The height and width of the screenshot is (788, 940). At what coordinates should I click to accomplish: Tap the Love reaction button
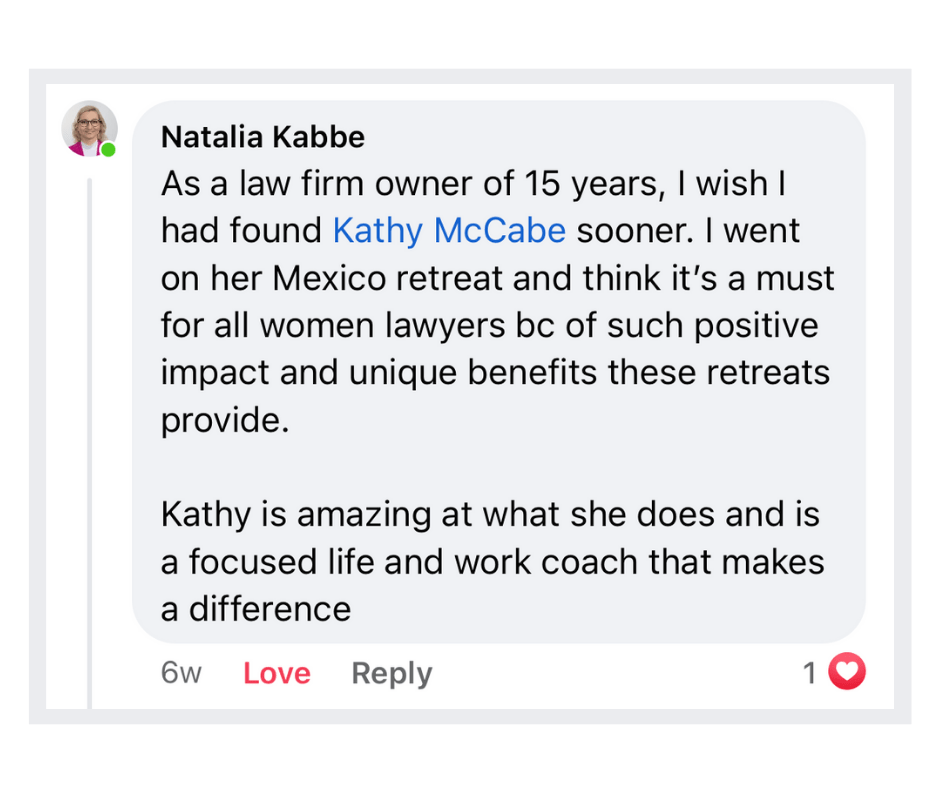pos(276,673)
